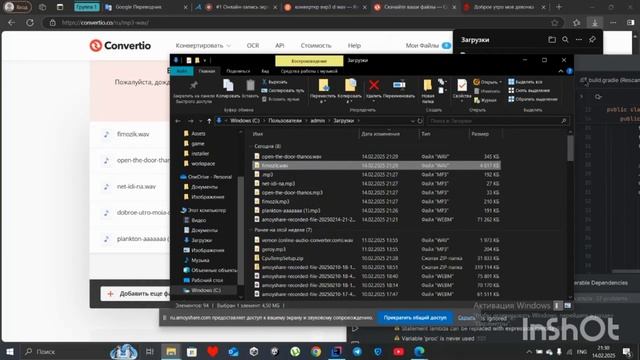
Task: Open Google Chrome from the taskbar
Action: (316, 351)
